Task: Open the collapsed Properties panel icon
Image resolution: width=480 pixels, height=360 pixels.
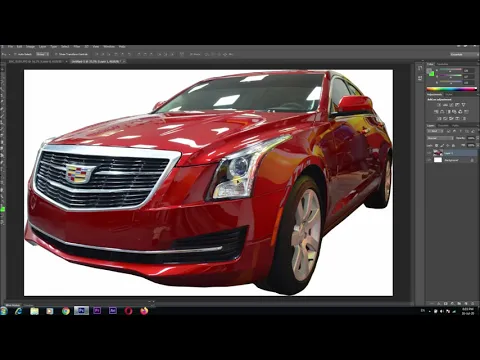Action: 420,78
